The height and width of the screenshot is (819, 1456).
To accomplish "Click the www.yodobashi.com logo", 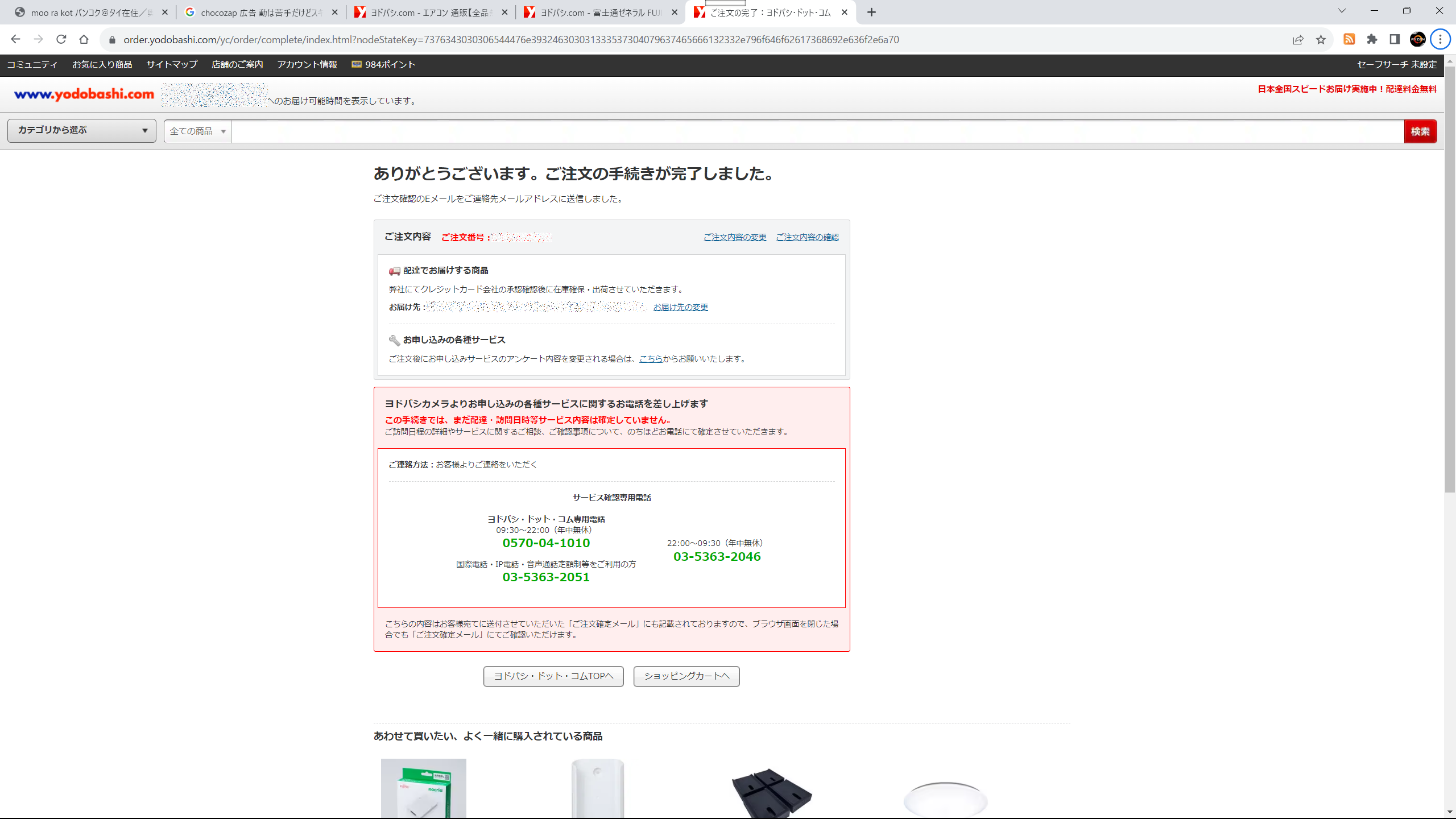I will tap(84, 94).
